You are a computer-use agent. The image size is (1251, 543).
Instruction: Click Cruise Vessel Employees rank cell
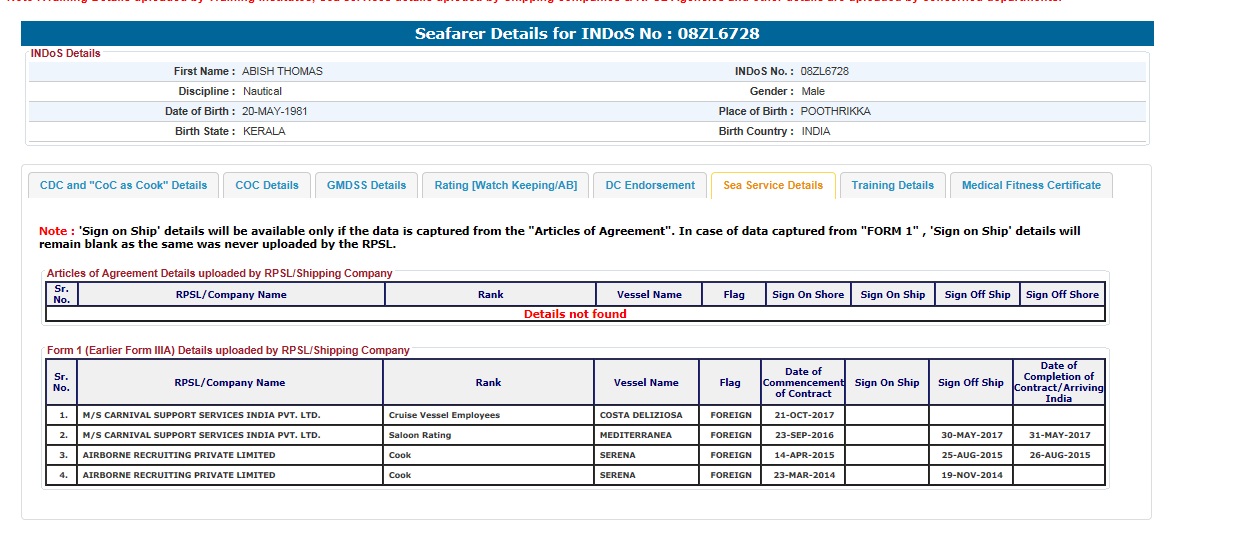click(444, 415)
